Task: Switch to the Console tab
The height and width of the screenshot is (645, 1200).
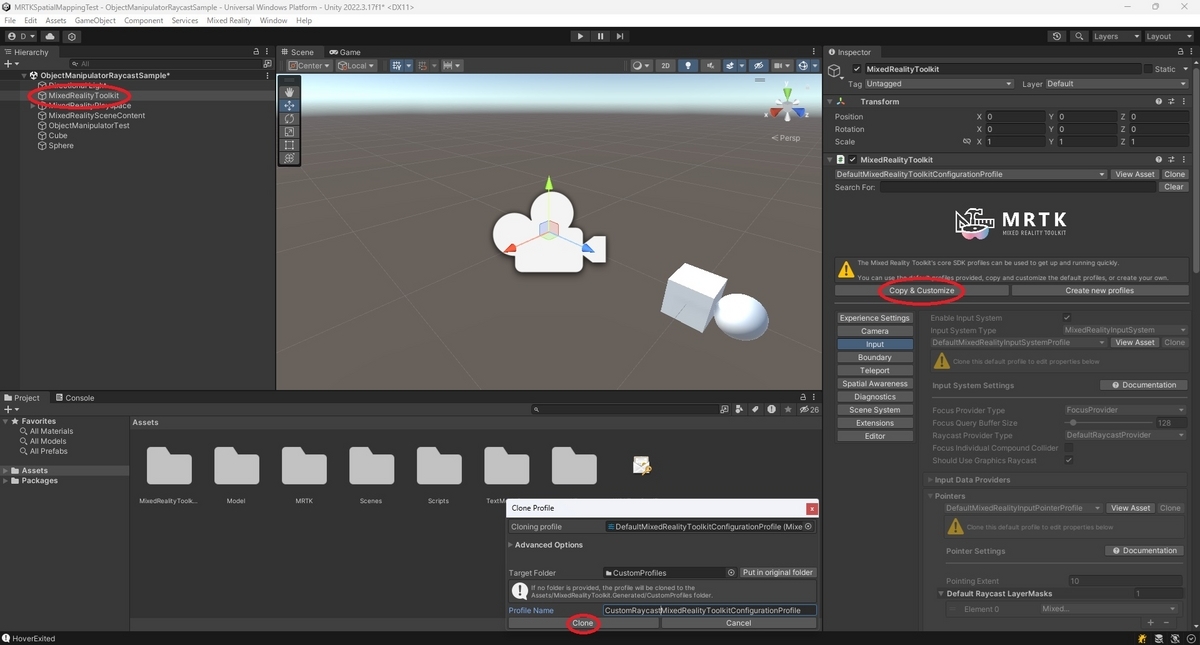Action: (x=75, y=397)
